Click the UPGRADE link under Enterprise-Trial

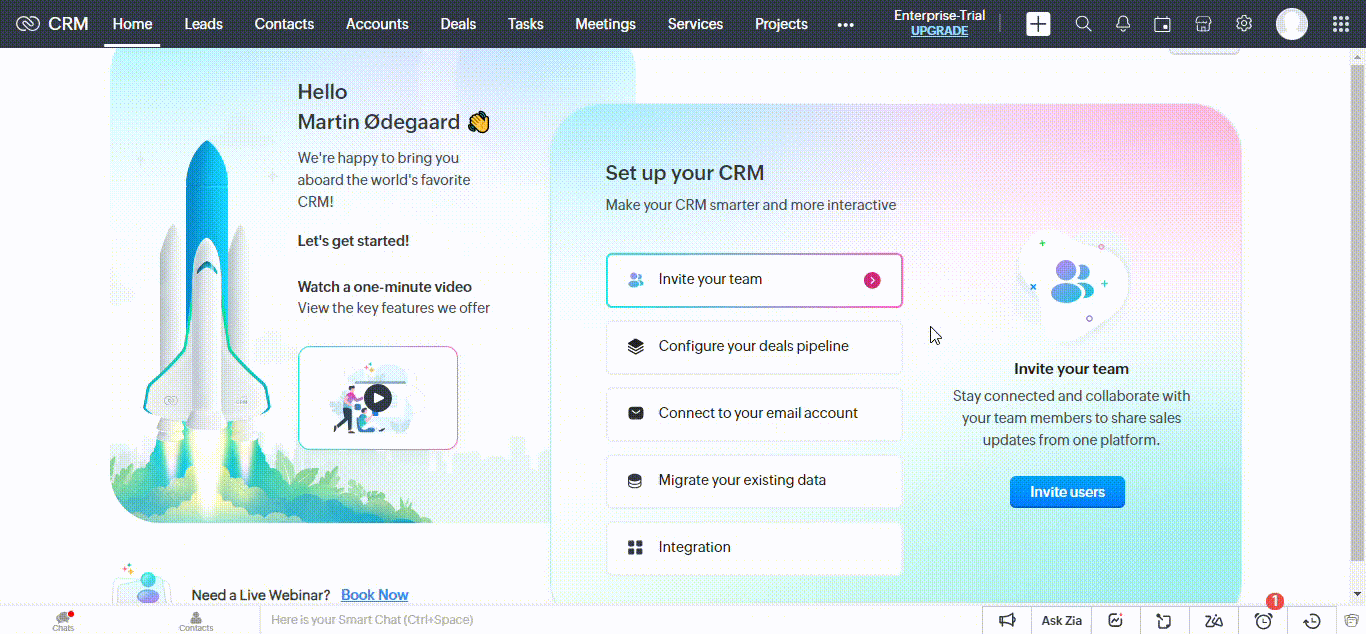939,31
